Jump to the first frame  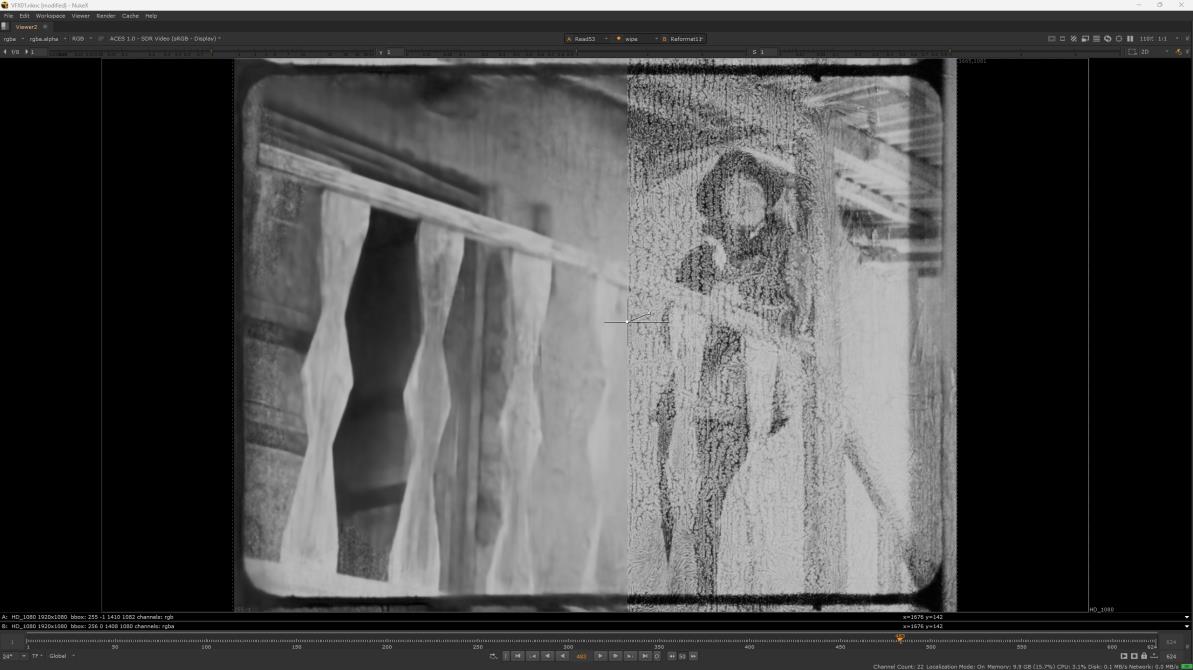(x=517, y=656)
